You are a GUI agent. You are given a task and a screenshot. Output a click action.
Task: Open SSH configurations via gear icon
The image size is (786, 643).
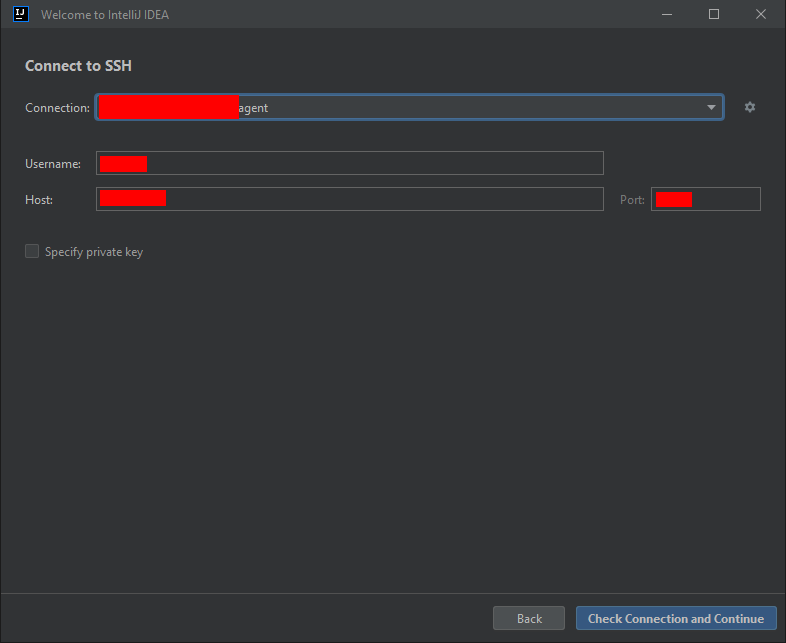(x=749, y=107)
